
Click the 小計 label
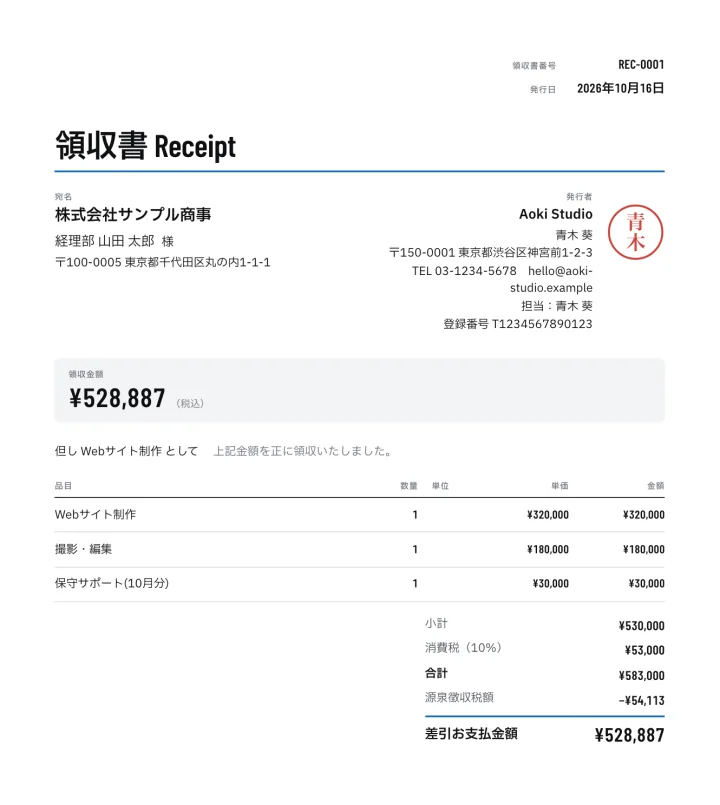[437, 624]
